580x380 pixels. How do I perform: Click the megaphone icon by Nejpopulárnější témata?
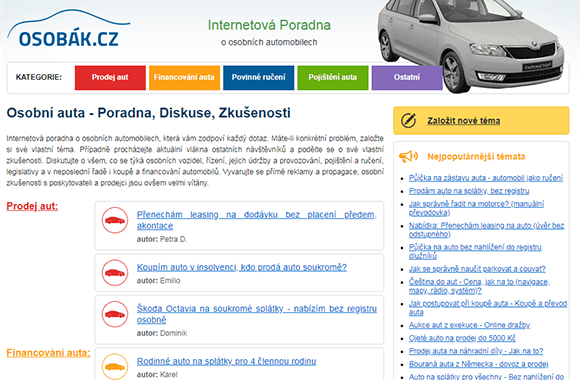tap(408, 157)
